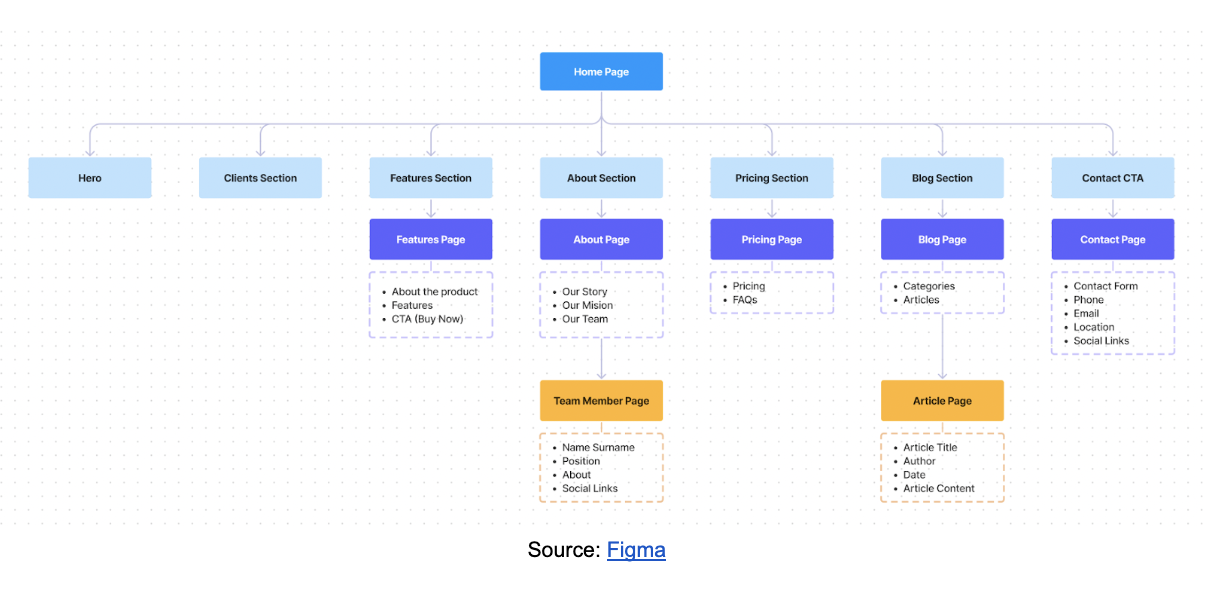Click the 'FAQs' list item
Image resolution: width=1210 pixels, height=592 pixels.
745,300
